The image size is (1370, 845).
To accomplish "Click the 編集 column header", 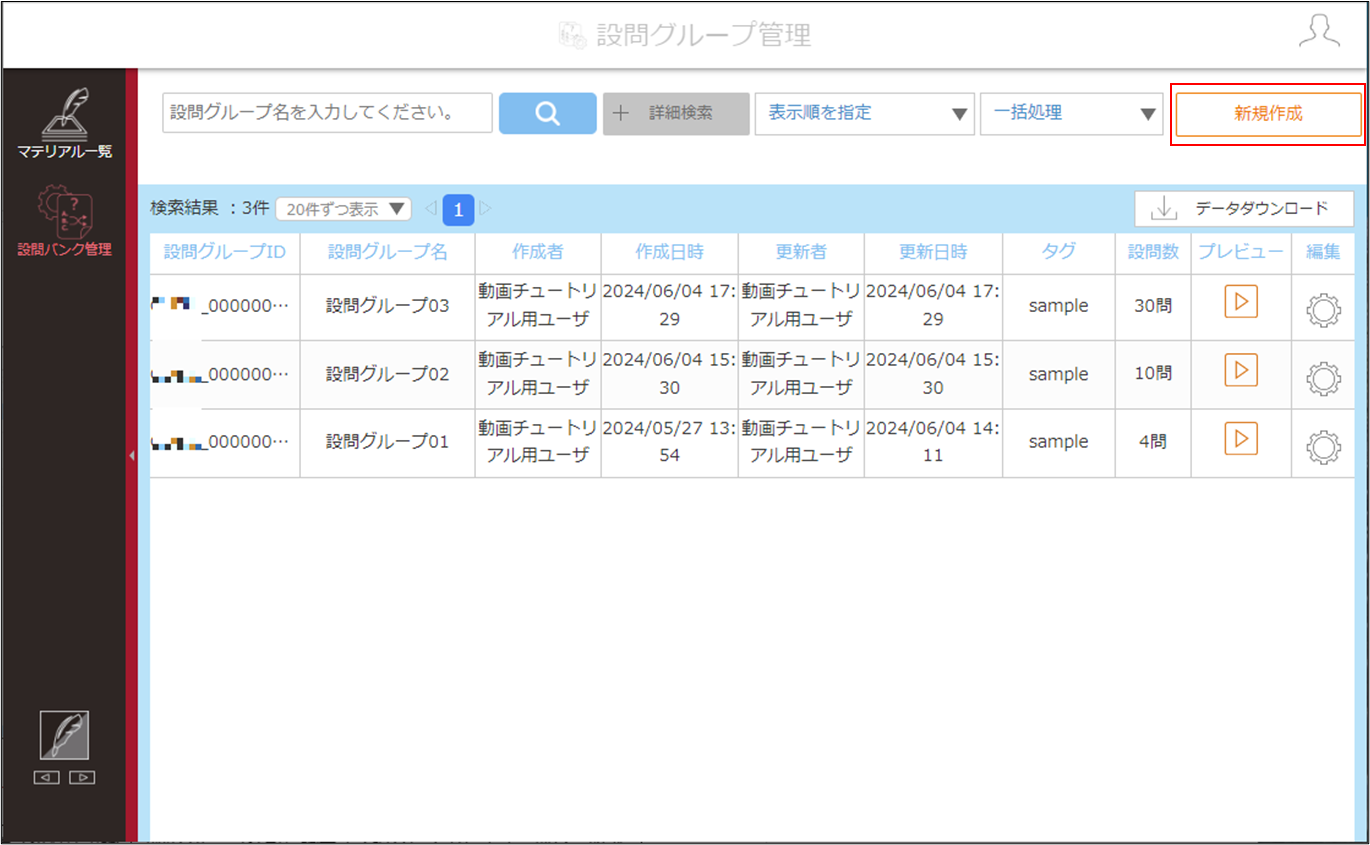I will point(1323,252).
